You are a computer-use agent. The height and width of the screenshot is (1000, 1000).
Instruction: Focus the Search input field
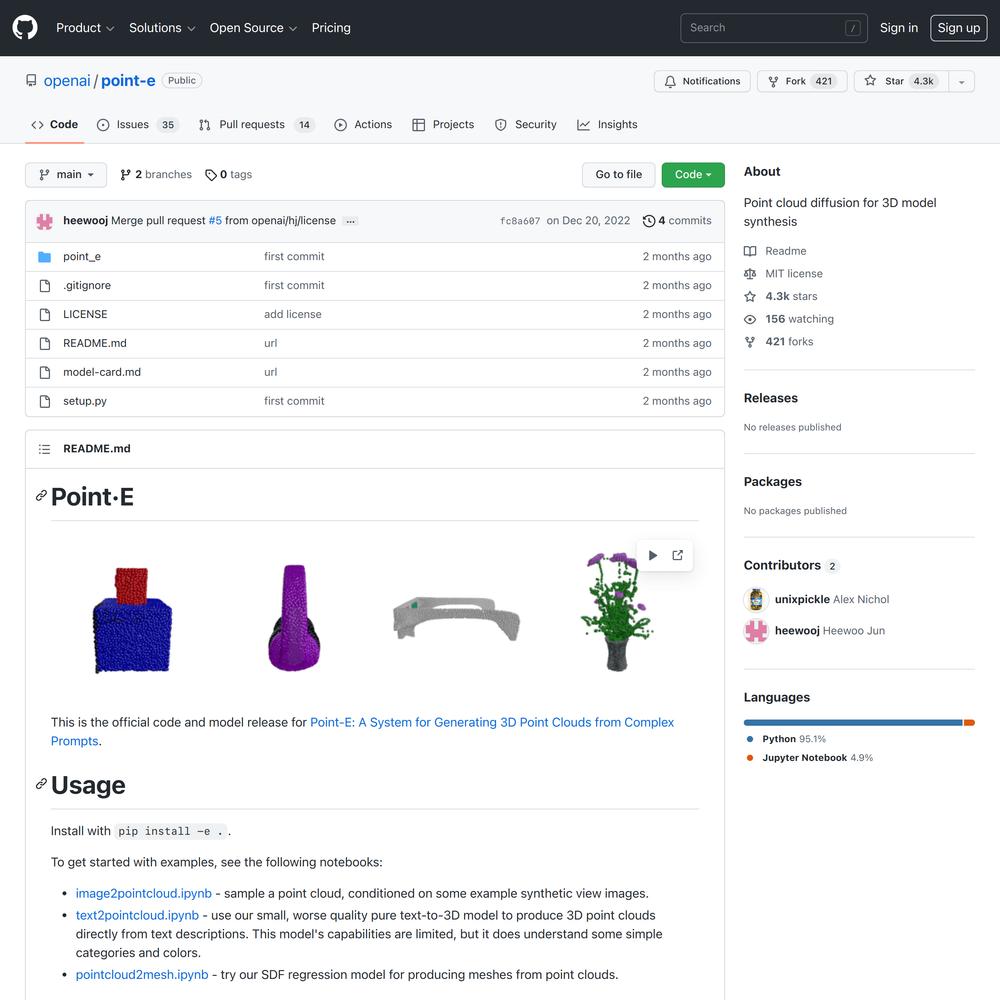coord(774,28)
